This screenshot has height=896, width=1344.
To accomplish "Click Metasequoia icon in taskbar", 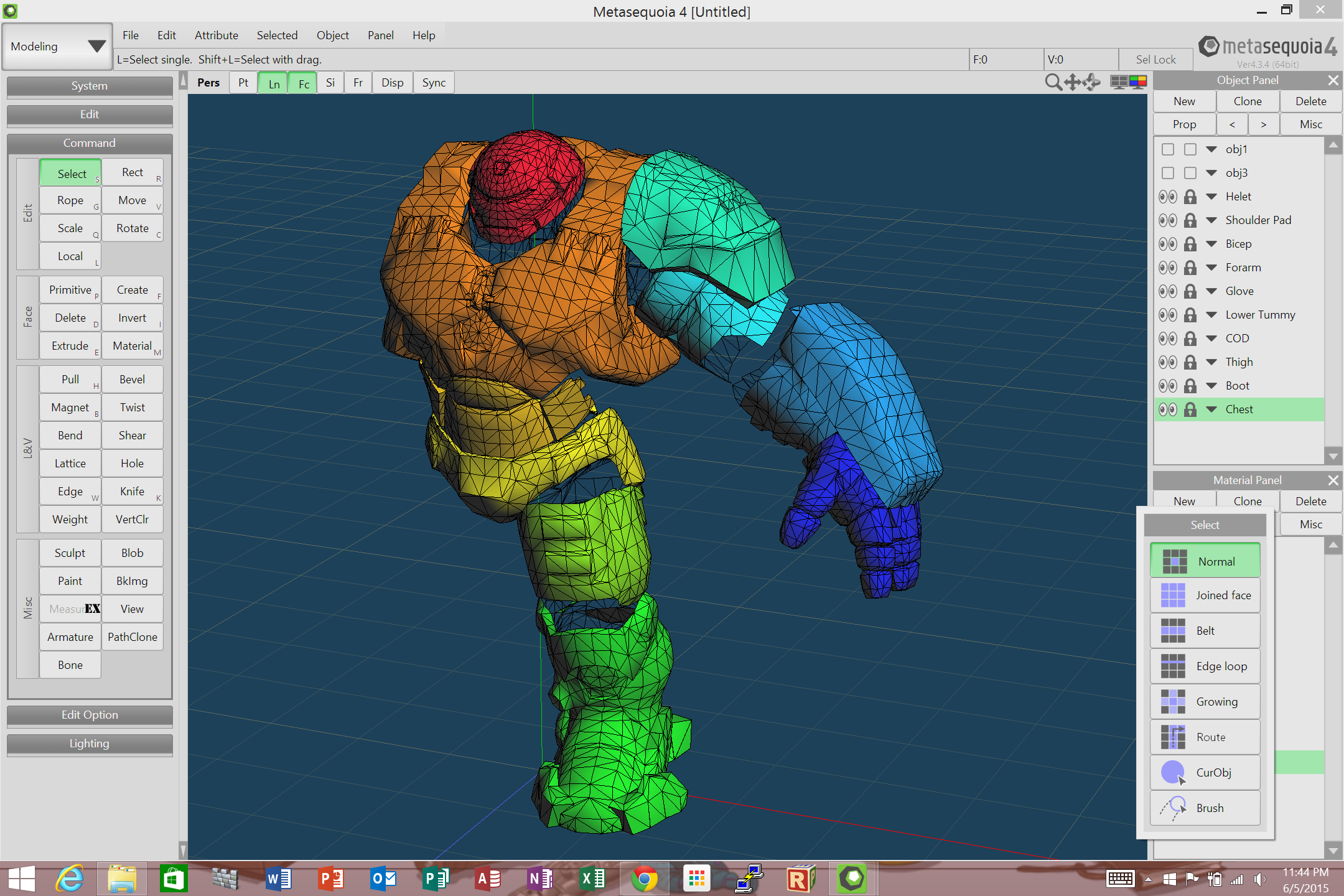I will click(x=852, y=879).
